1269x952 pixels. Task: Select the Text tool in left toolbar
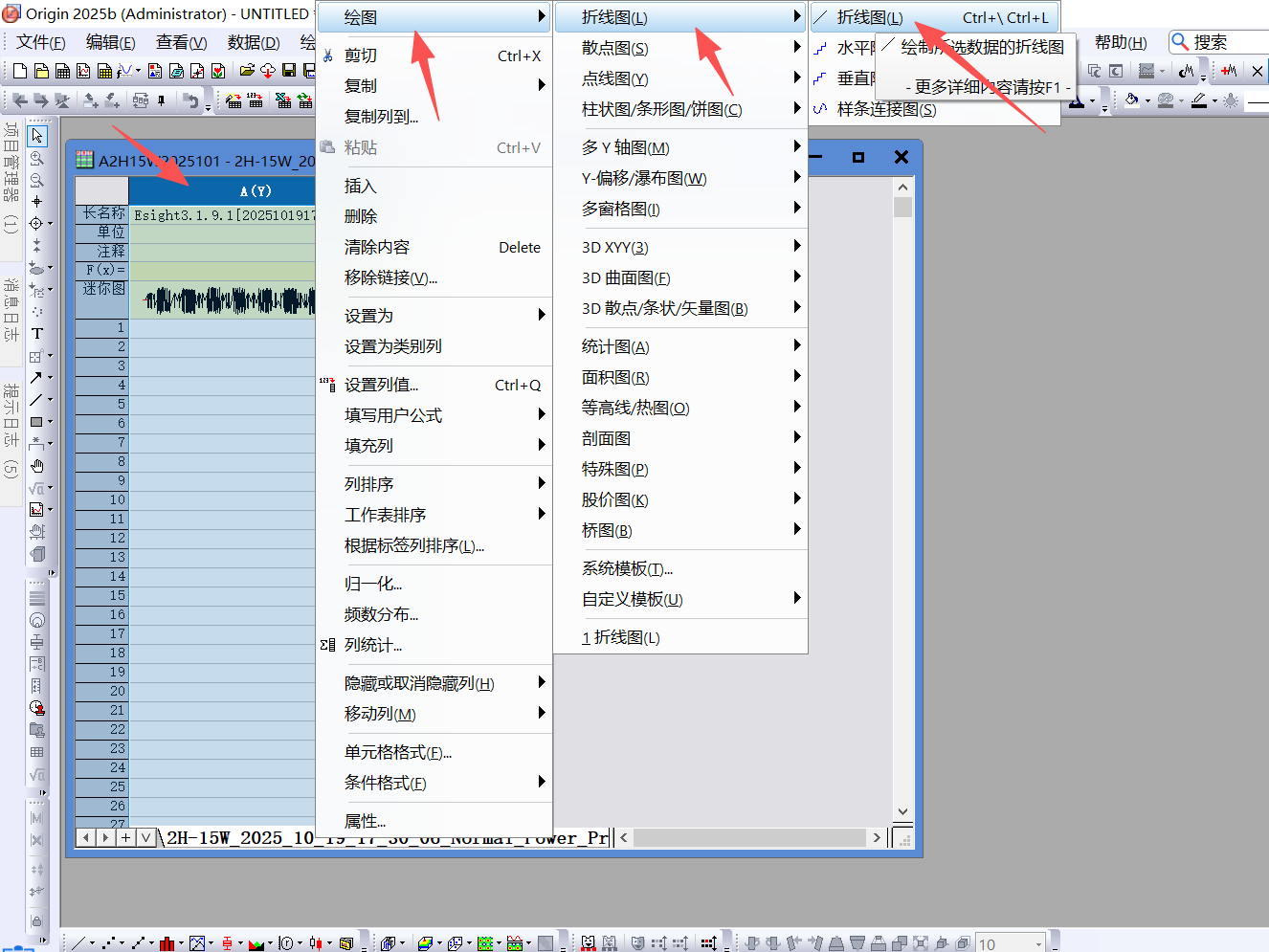pos(37,334)
